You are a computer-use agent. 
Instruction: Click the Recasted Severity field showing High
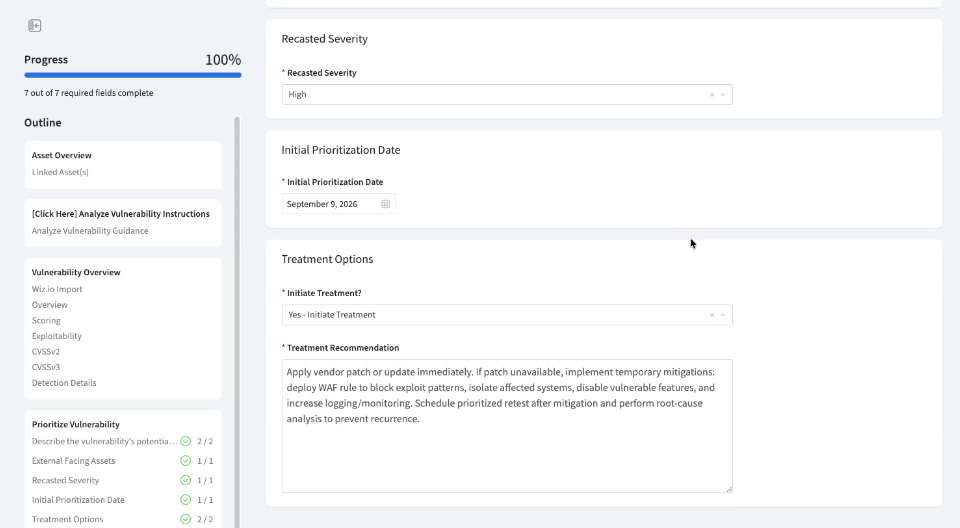507,94
